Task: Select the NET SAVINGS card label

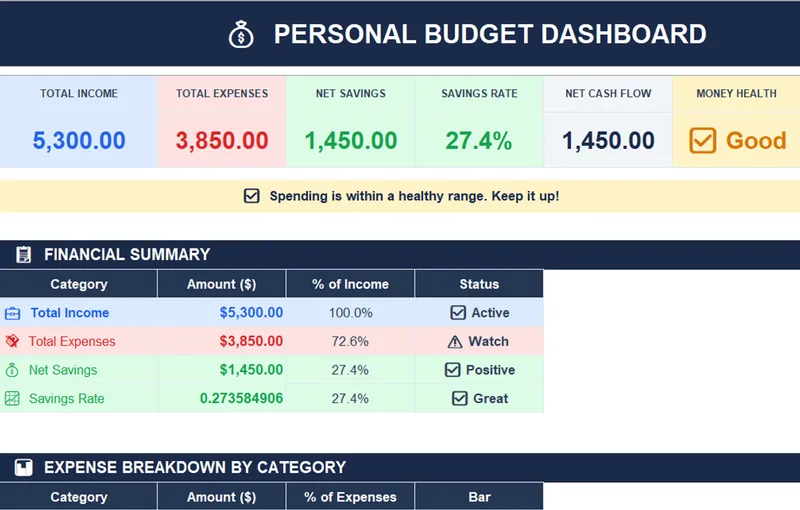Action: (x=351, y=93)
